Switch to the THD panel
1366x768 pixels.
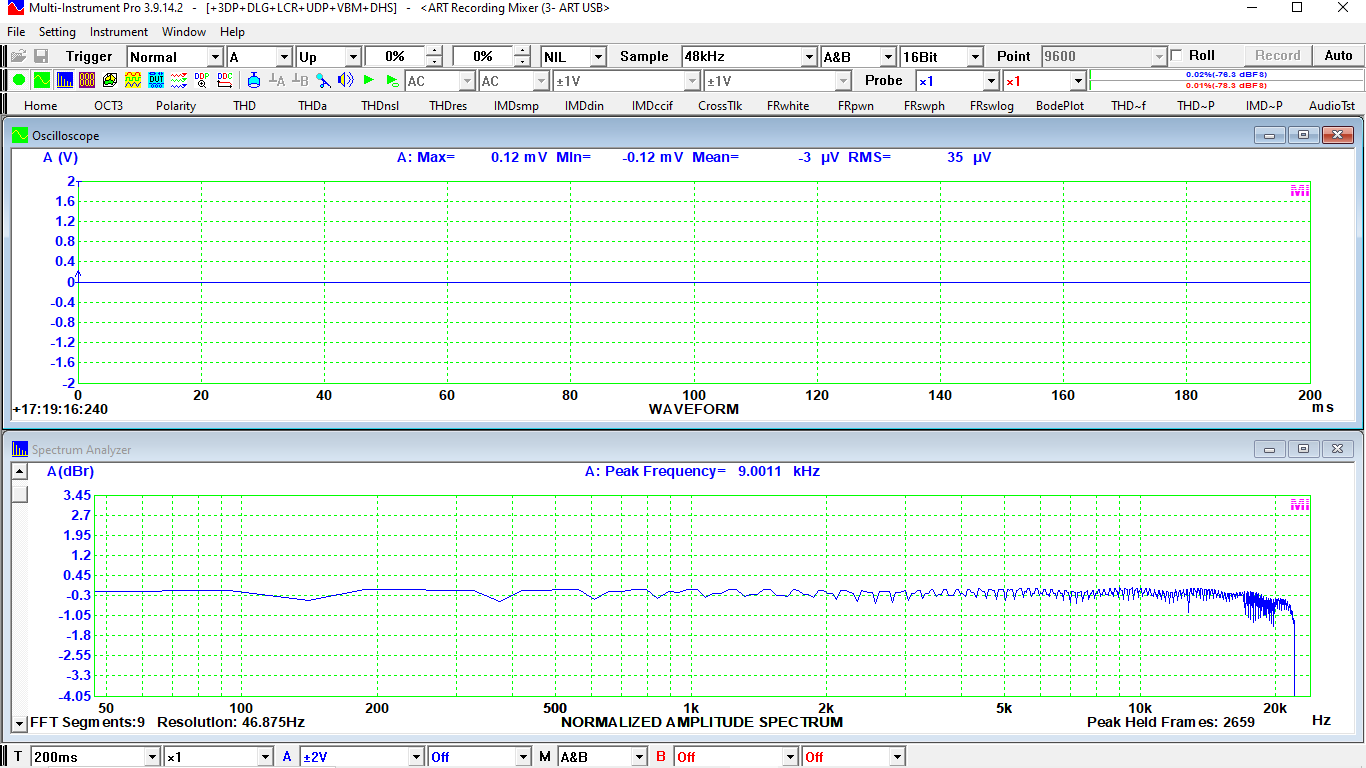244,104
